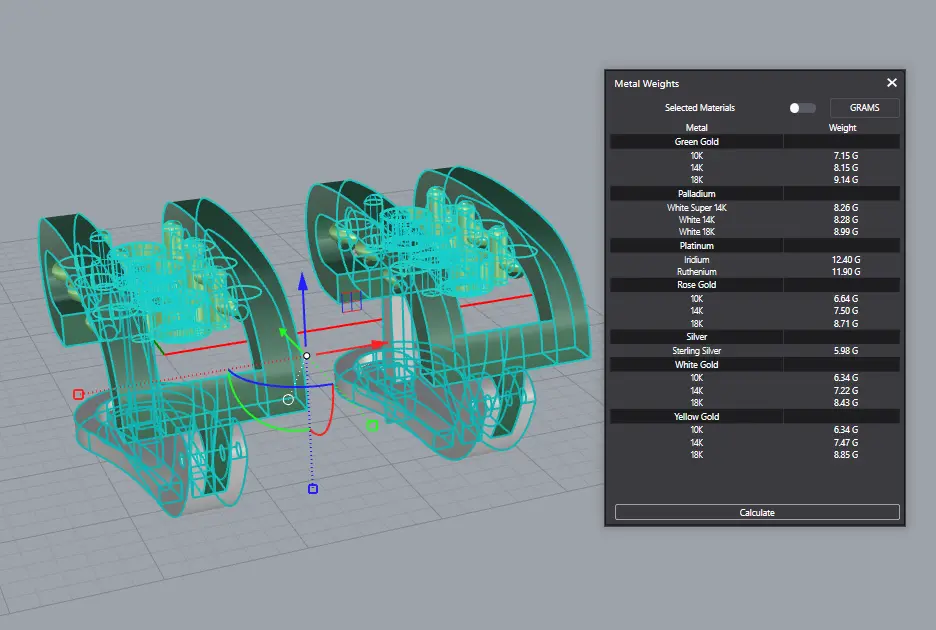The image size is (936, 630).
Task: Select the Green Gold group row
Action: 696,142
